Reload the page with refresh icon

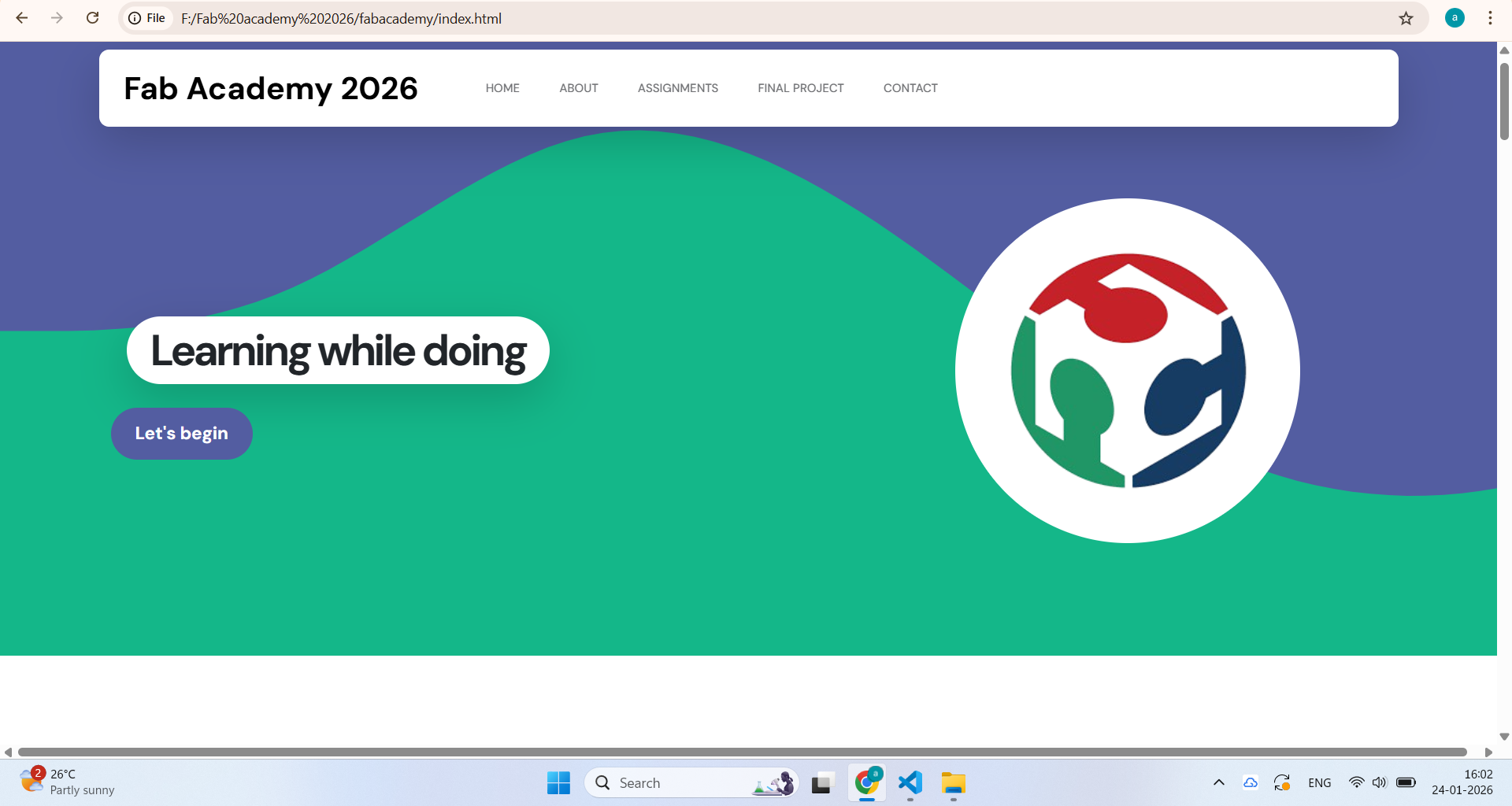click(x=92, y=18)
